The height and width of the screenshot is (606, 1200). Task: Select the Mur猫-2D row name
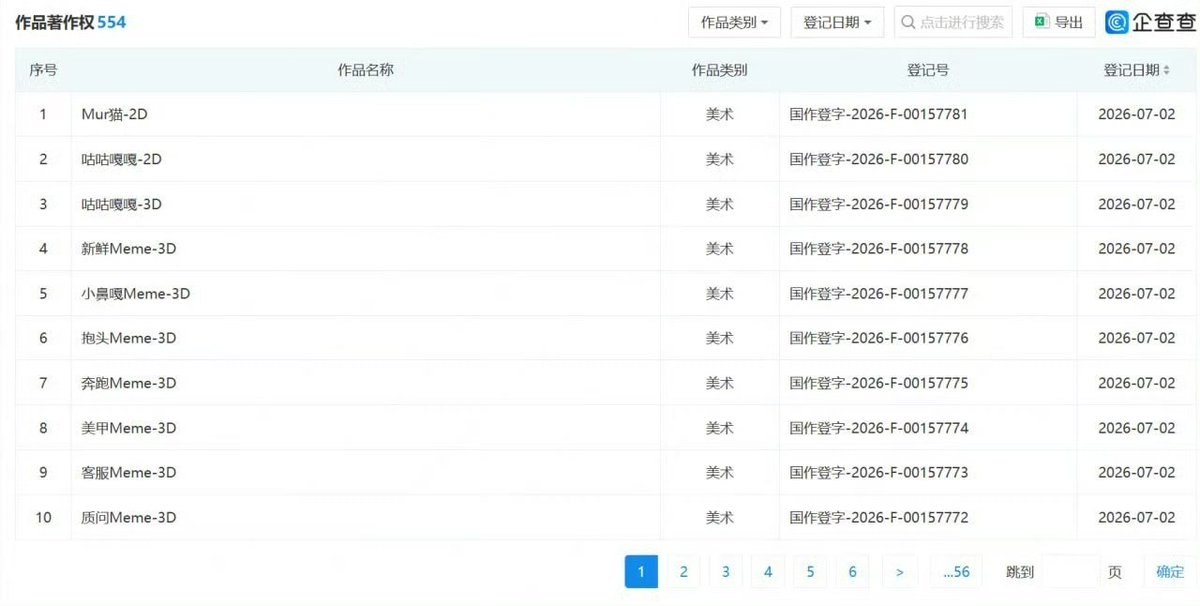coord(115,114)
